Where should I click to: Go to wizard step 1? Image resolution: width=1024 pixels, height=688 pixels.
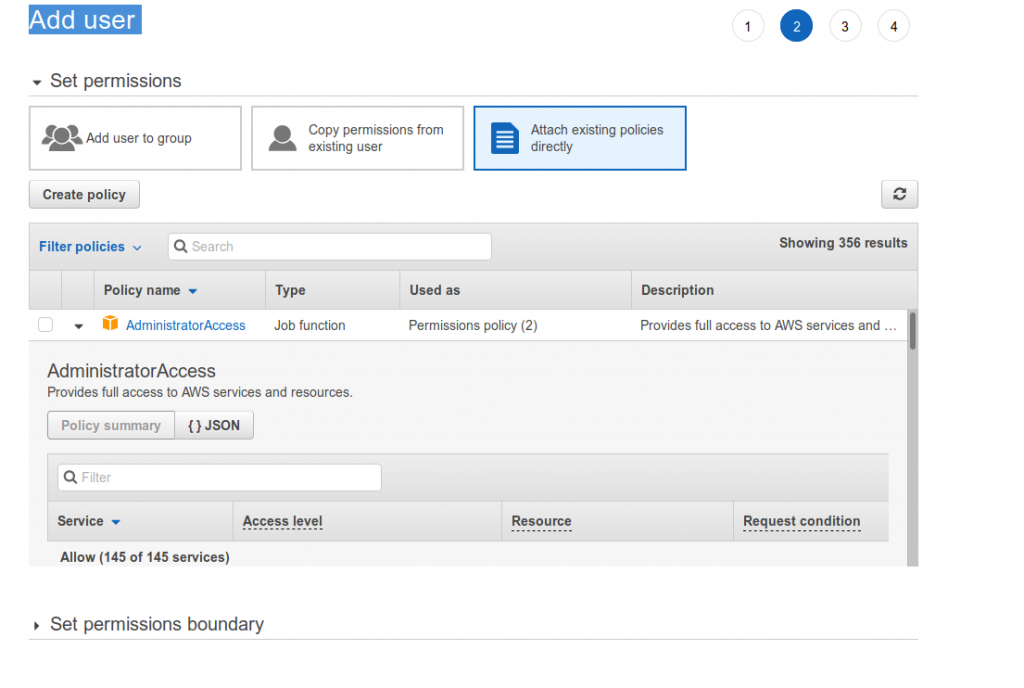[748, 27]
